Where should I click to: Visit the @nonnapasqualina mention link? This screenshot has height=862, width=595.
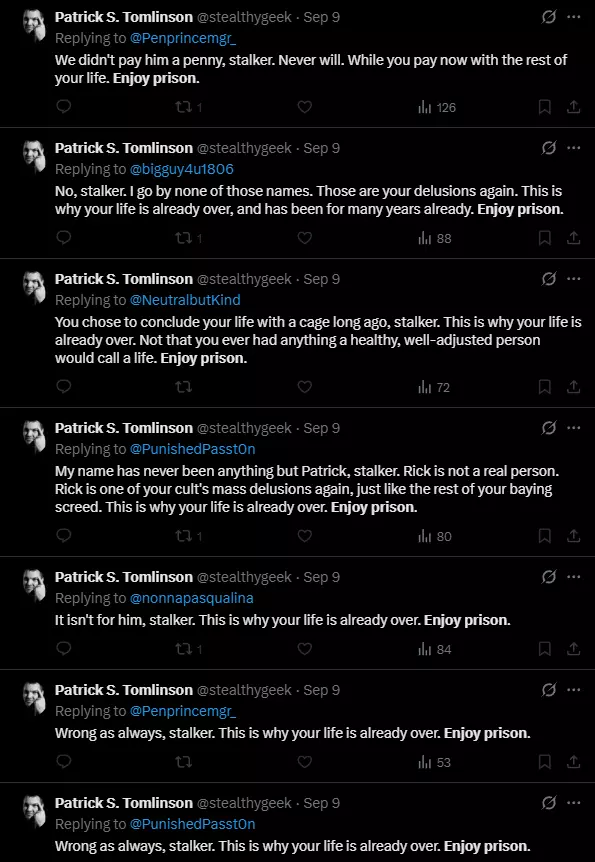(x=192, y=598)
